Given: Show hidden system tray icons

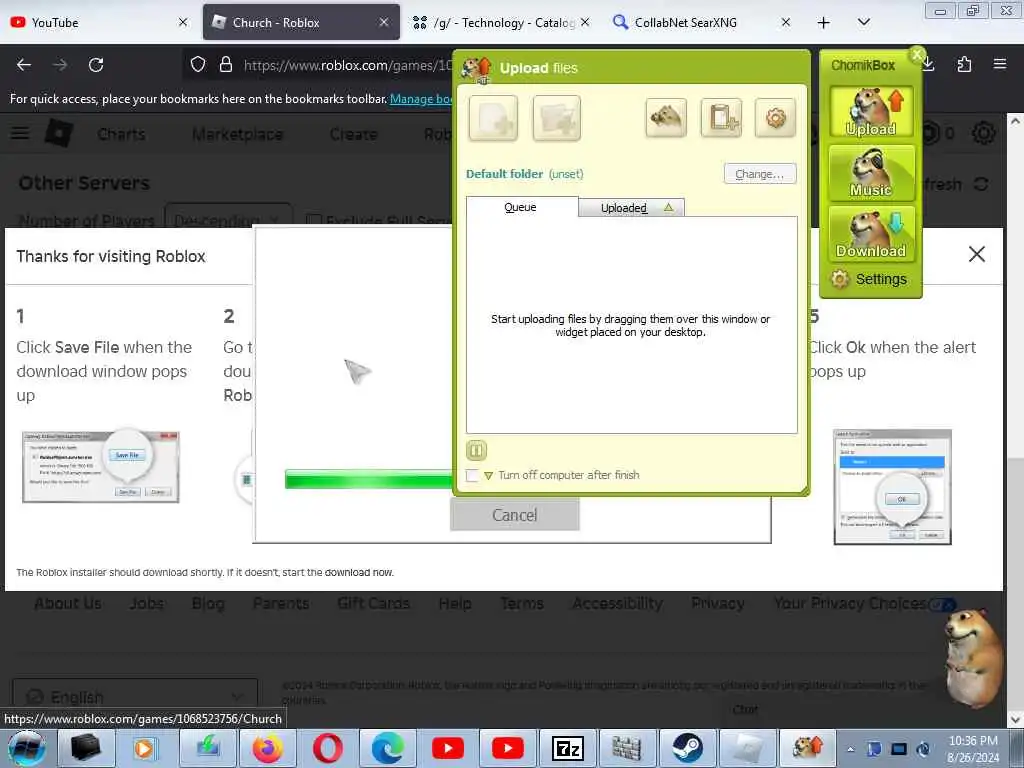Looking at the screenshot, I should pyautogui.click(x=850, y=749).
